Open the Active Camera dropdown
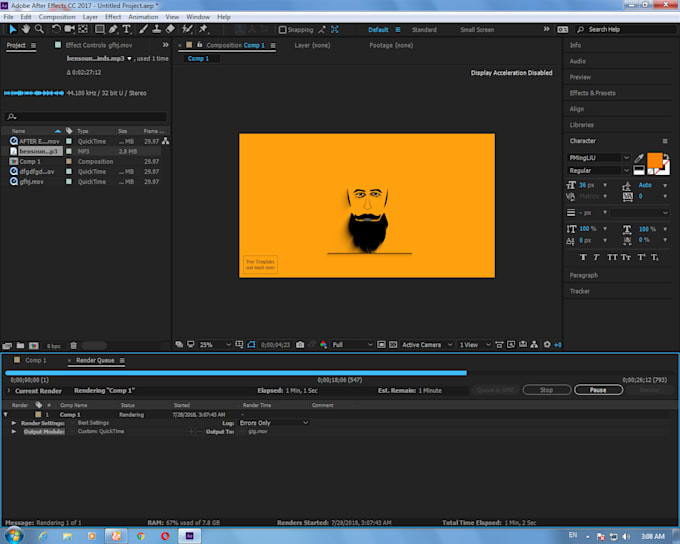 tap(427, 345)
